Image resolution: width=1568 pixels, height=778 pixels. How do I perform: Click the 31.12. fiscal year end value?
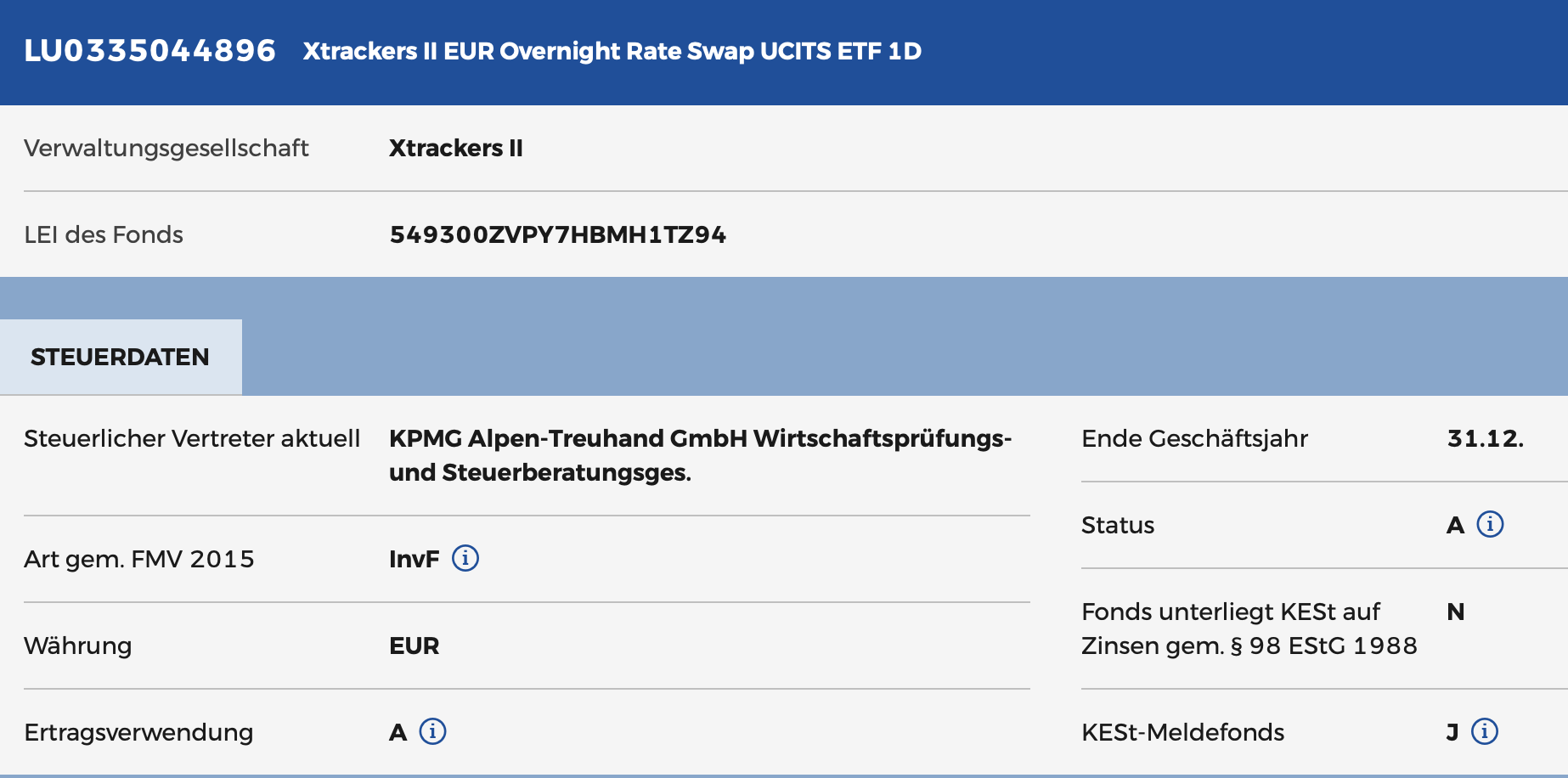tap(1485, 438)
